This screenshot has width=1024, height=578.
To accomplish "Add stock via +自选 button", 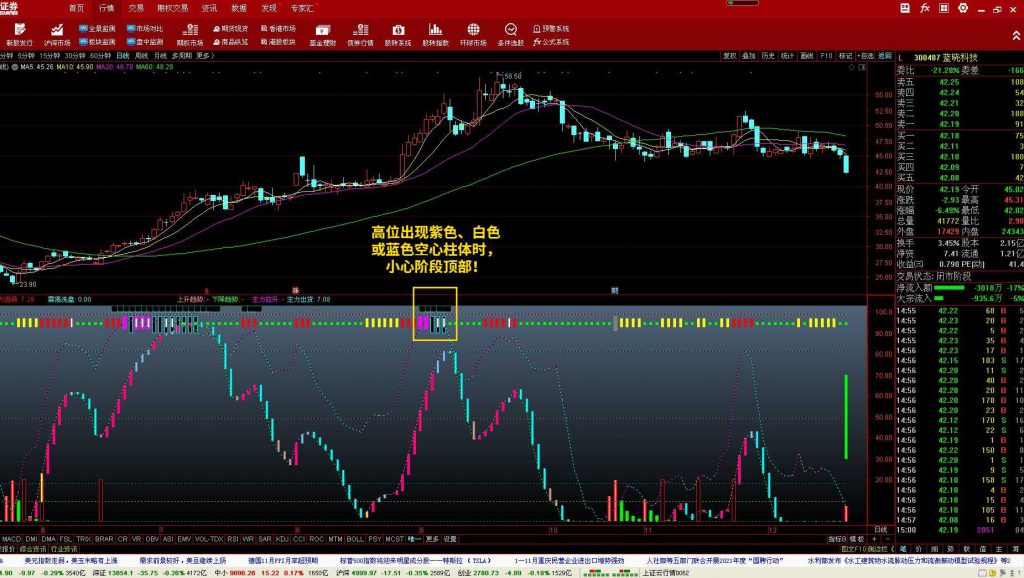I will 865,56.
